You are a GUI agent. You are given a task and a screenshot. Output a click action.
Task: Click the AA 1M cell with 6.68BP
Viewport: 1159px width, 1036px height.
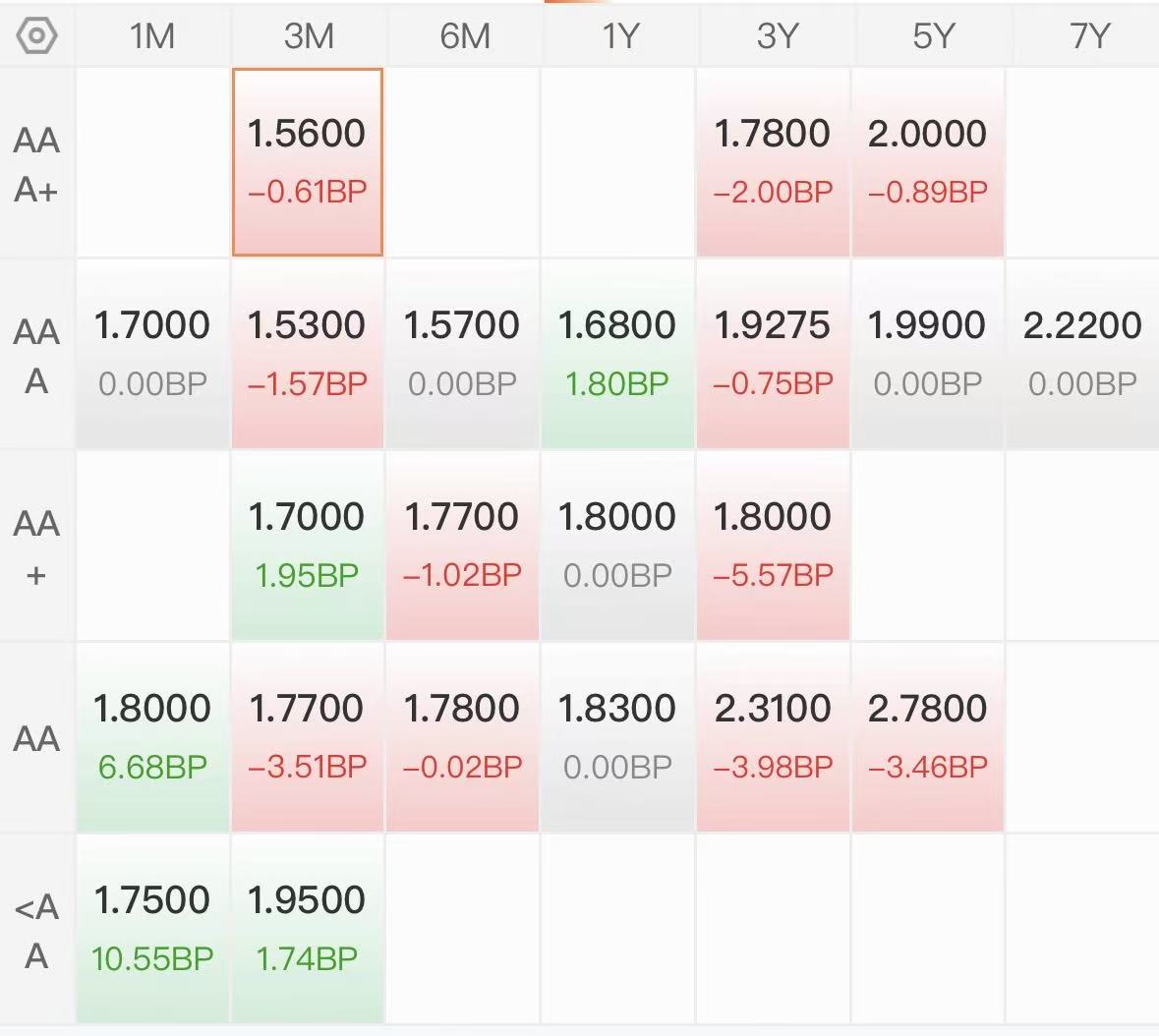click(152, 736)
